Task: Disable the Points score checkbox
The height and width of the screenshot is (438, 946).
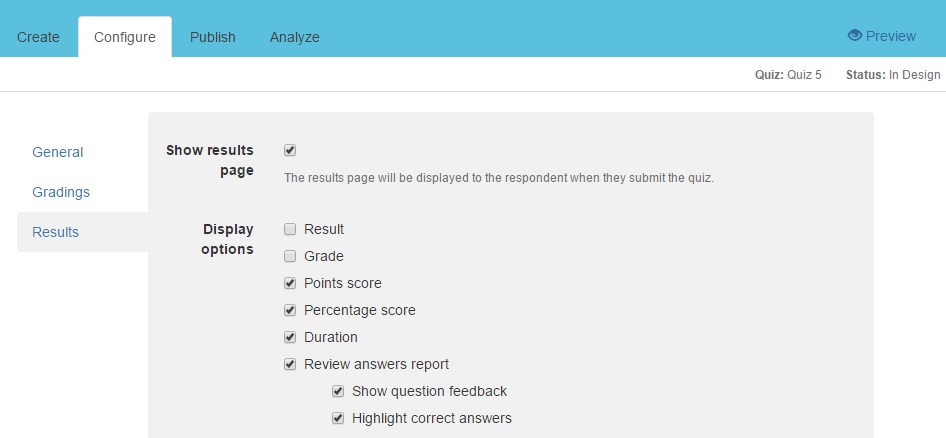Action: click(290, 283)
